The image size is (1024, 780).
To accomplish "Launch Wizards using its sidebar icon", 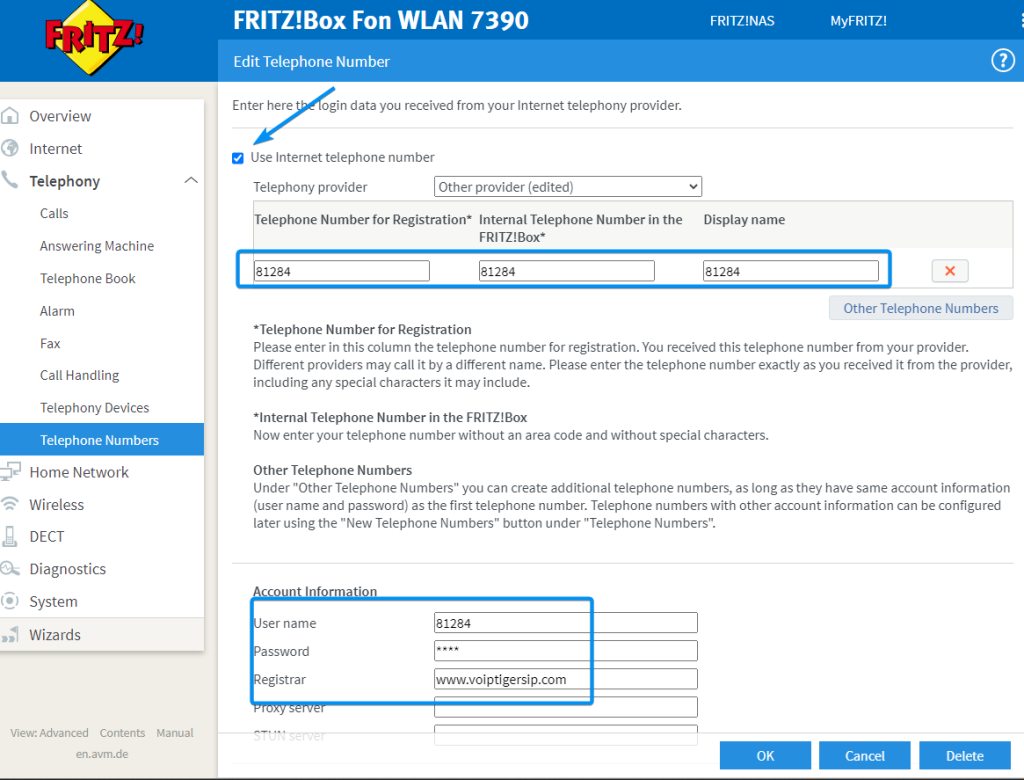I will pyautogui.click(x=12, y=633).
